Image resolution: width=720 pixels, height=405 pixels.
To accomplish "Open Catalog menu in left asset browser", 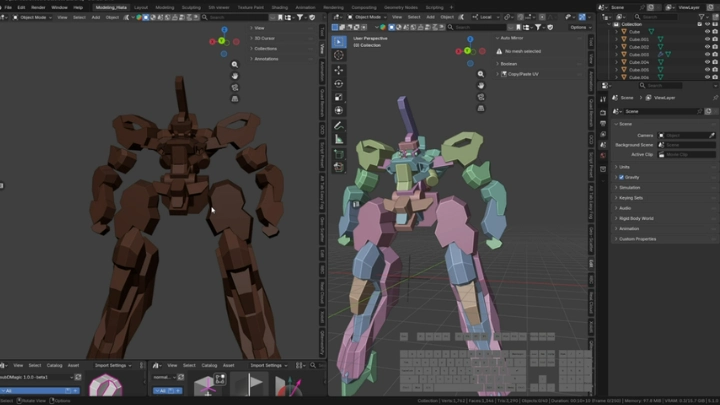I will tap(54, 366).
